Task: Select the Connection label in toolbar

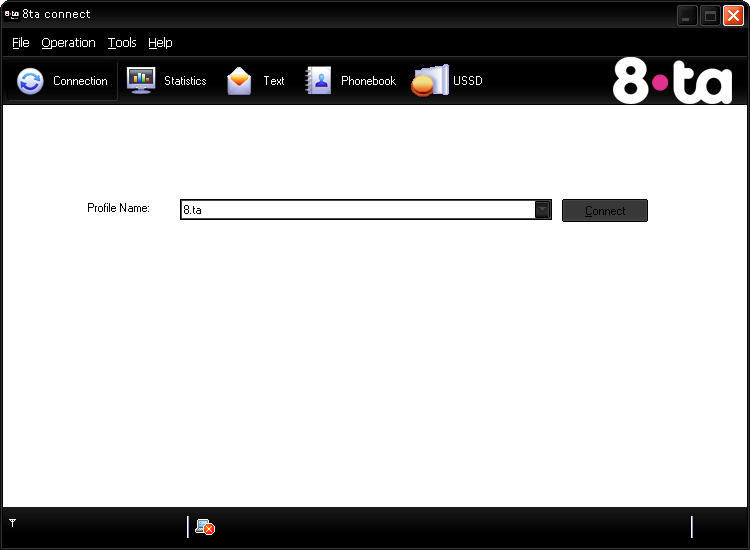Action: [x=80, y=81]
